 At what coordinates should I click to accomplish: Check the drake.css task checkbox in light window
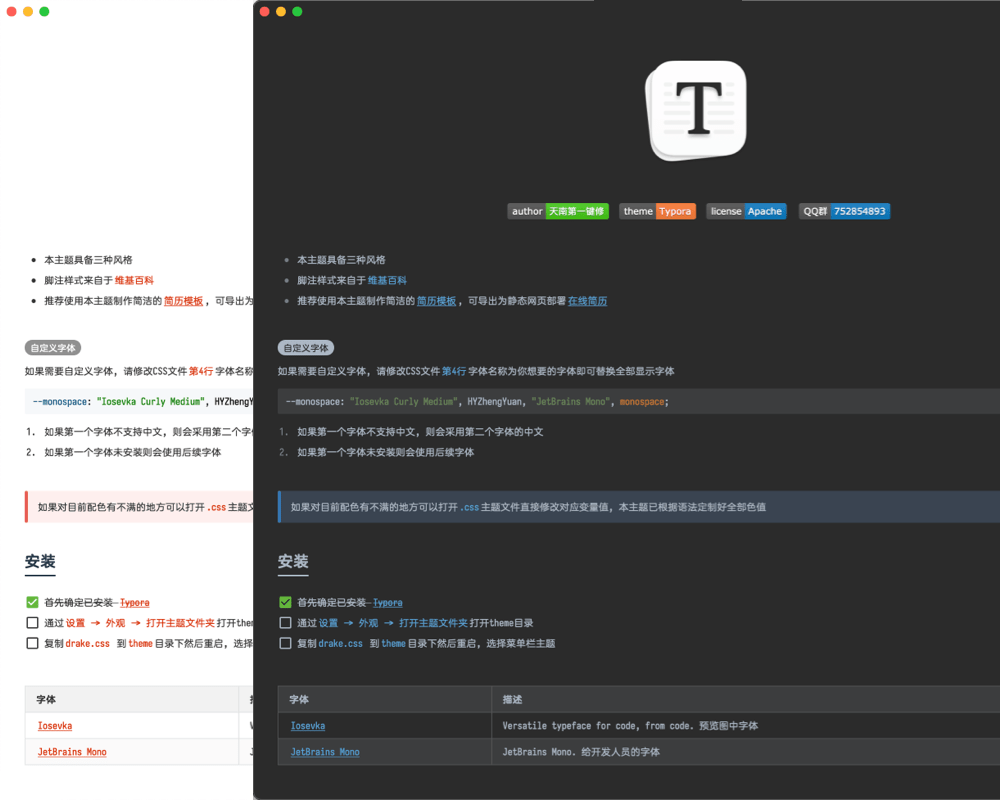[32, 643]
